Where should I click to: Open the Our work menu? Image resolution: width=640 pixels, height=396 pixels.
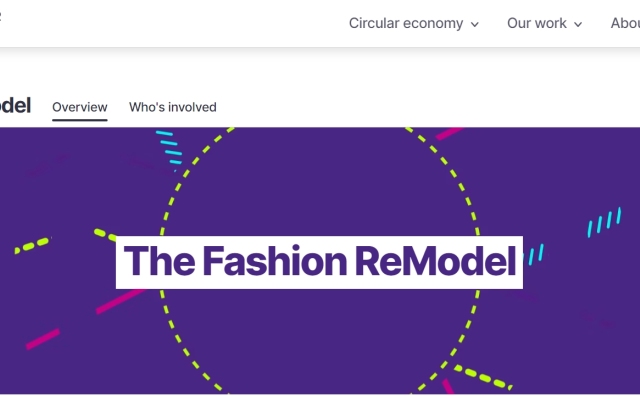(x=544, y=23)
